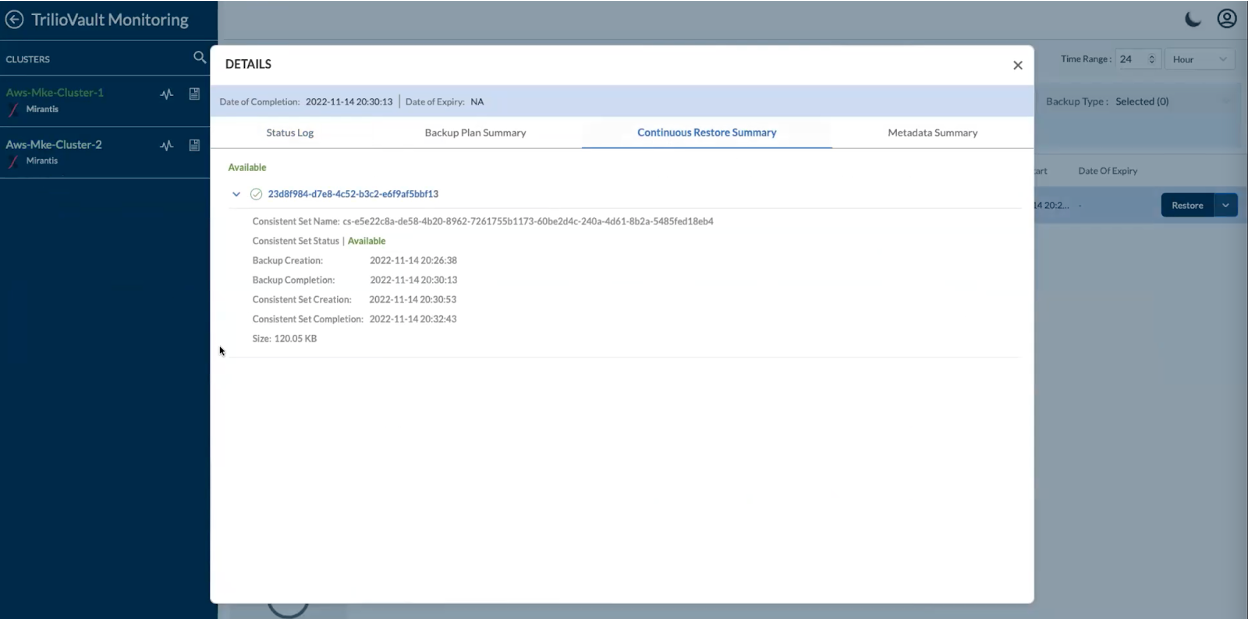
Task: Open the user profile icon
Action: click(1227, 19)
